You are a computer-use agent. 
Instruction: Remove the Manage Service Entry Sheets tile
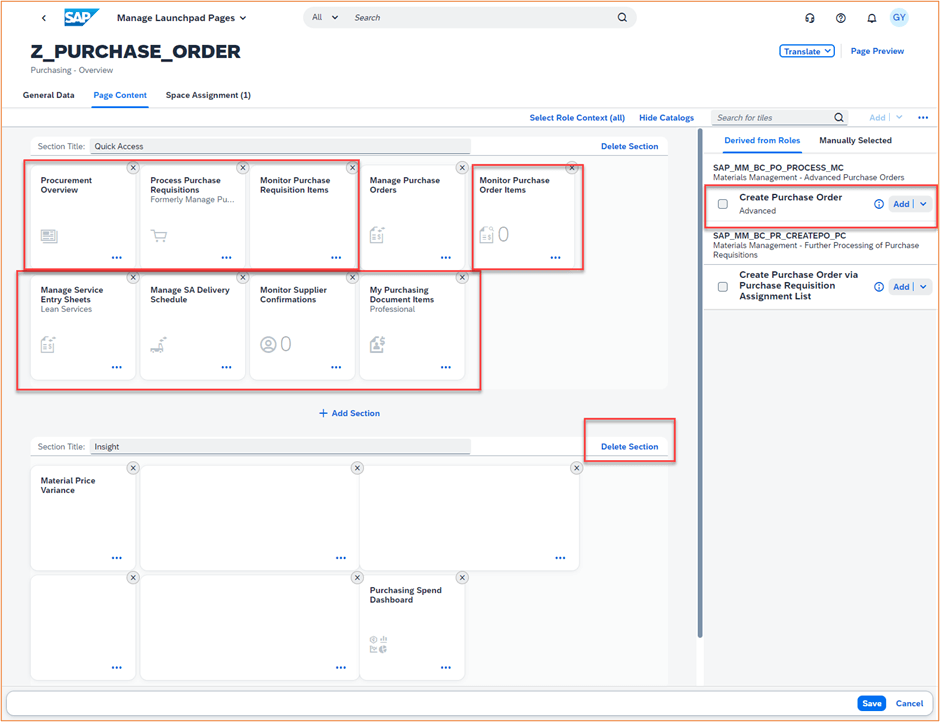pos(133,278)
